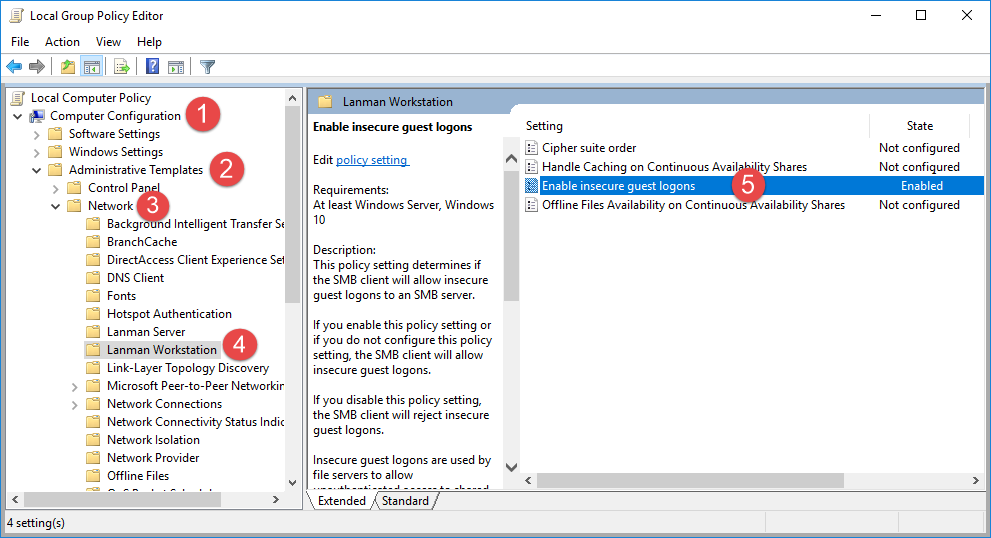The height and width of the screenshot is (538, 991).
Task: Expand the Control Panel node
Action: coord(56,188)
